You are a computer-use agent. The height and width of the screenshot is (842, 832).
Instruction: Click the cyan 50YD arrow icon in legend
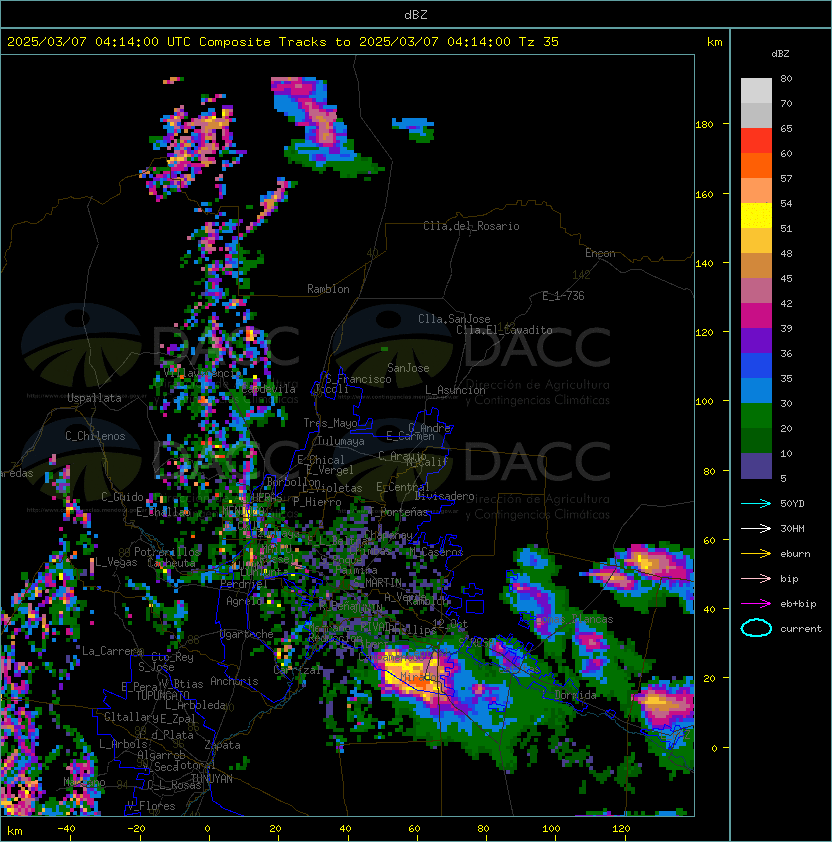(x=756, y=504)
